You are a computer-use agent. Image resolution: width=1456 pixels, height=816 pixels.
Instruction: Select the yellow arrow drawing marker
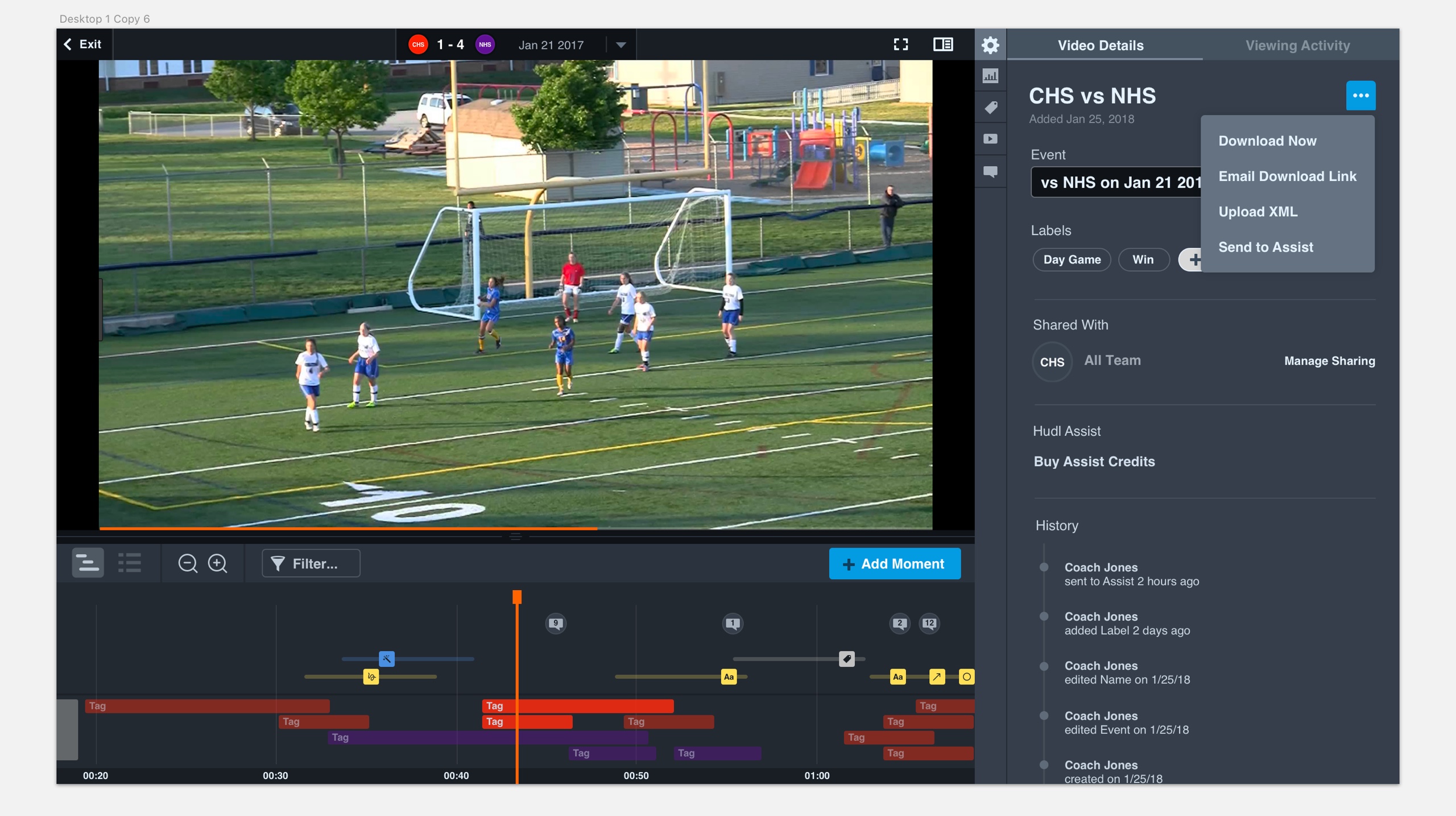(937, 677)
